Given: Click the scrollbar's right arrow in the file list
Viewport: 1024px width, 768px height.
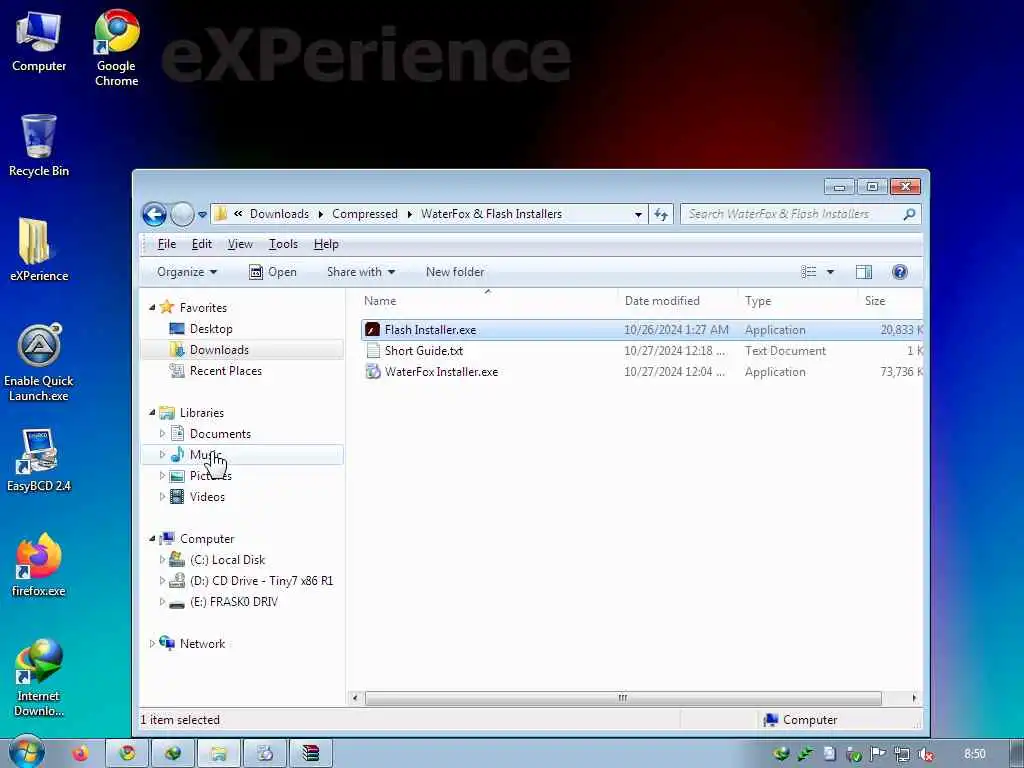Looking at the screenshot, I should 914,698.
